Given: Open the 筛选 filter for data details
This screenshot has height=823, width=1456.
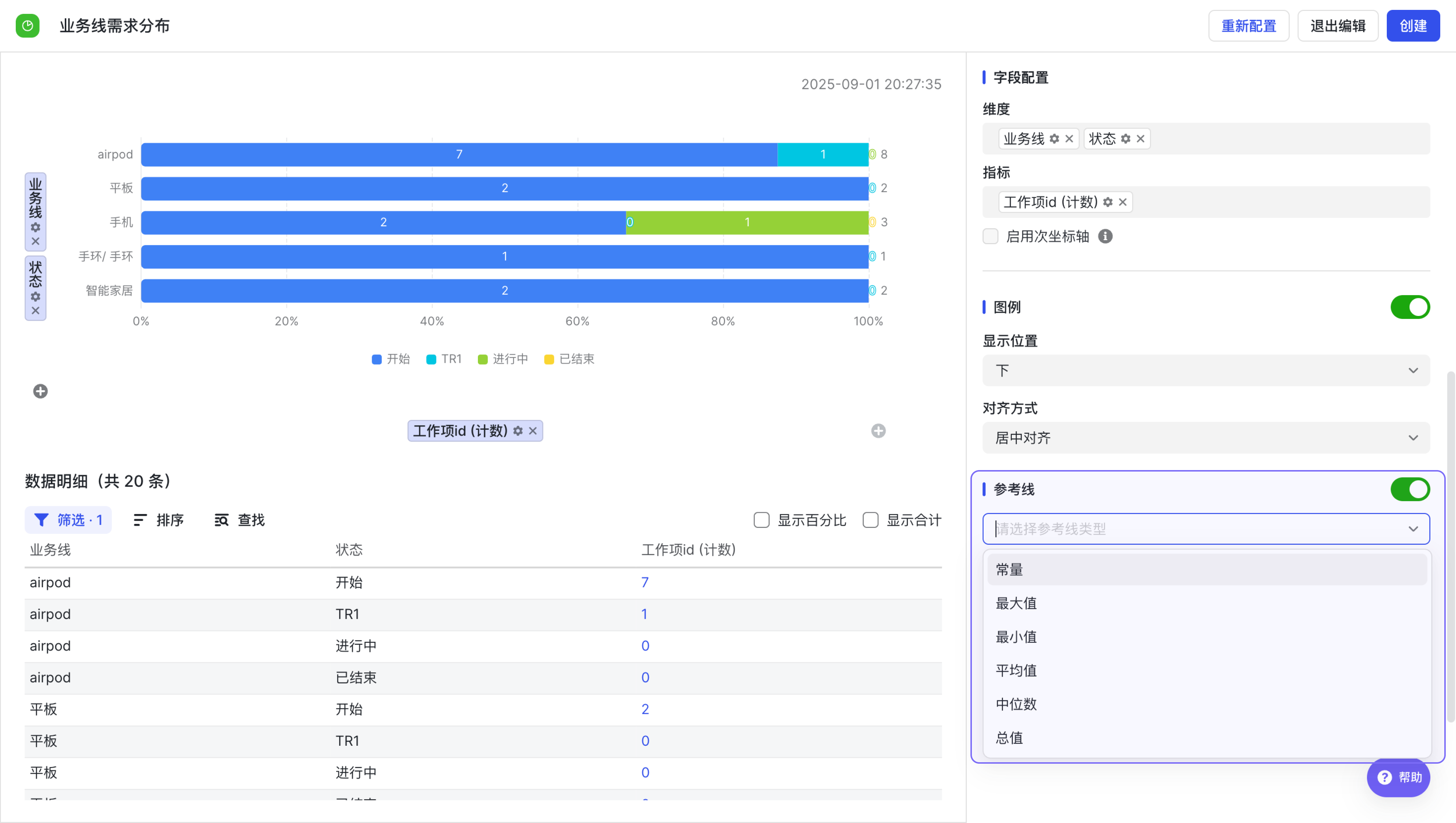Looking at the screenshot, I should (x=68, y=520).
